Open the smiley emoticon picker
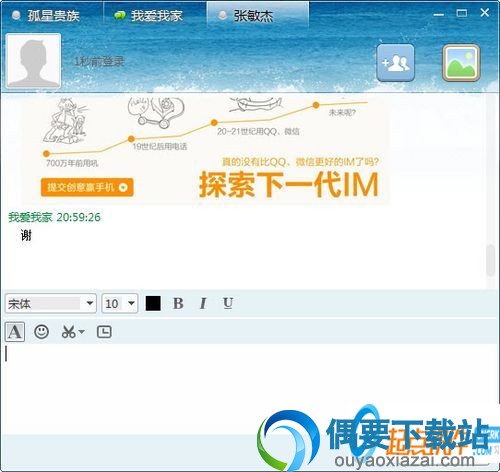This screenshot has height=472, width=500. click(41, 332)
